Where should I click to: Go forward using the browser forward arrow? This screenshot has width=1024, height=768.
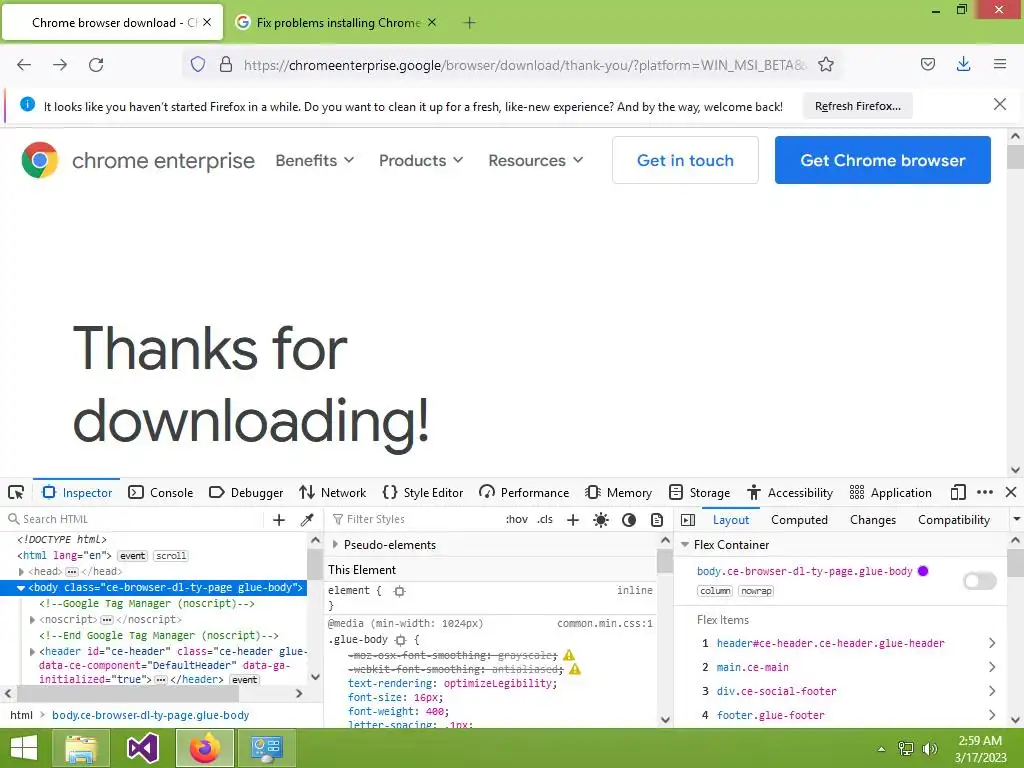pos(60,65)
